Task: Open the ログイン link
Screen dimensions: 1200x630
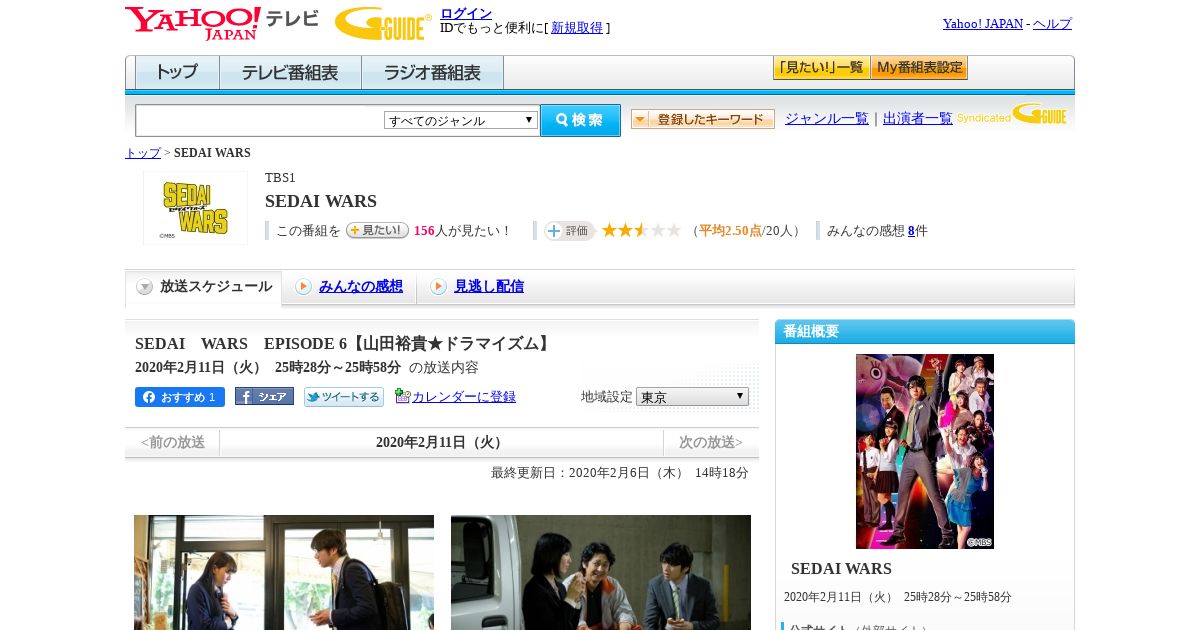Action: [x=466, y=13]
